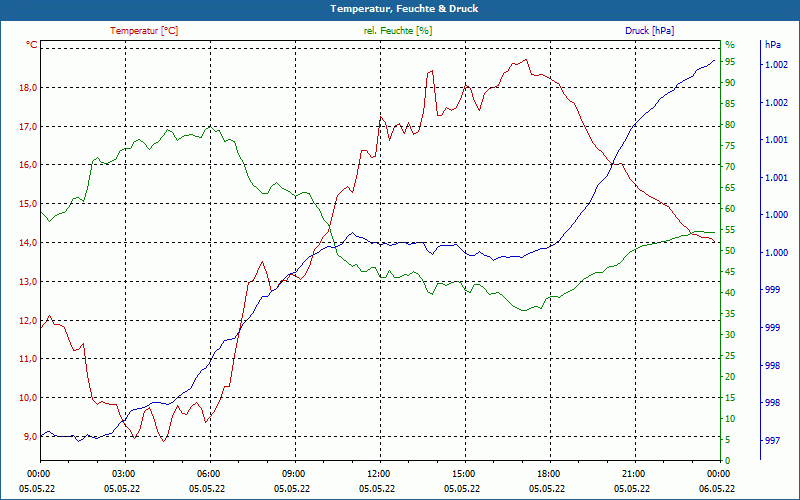Click green humidity axis value '95'
Screen dimensions: 800x500
[x=730, y=62]
